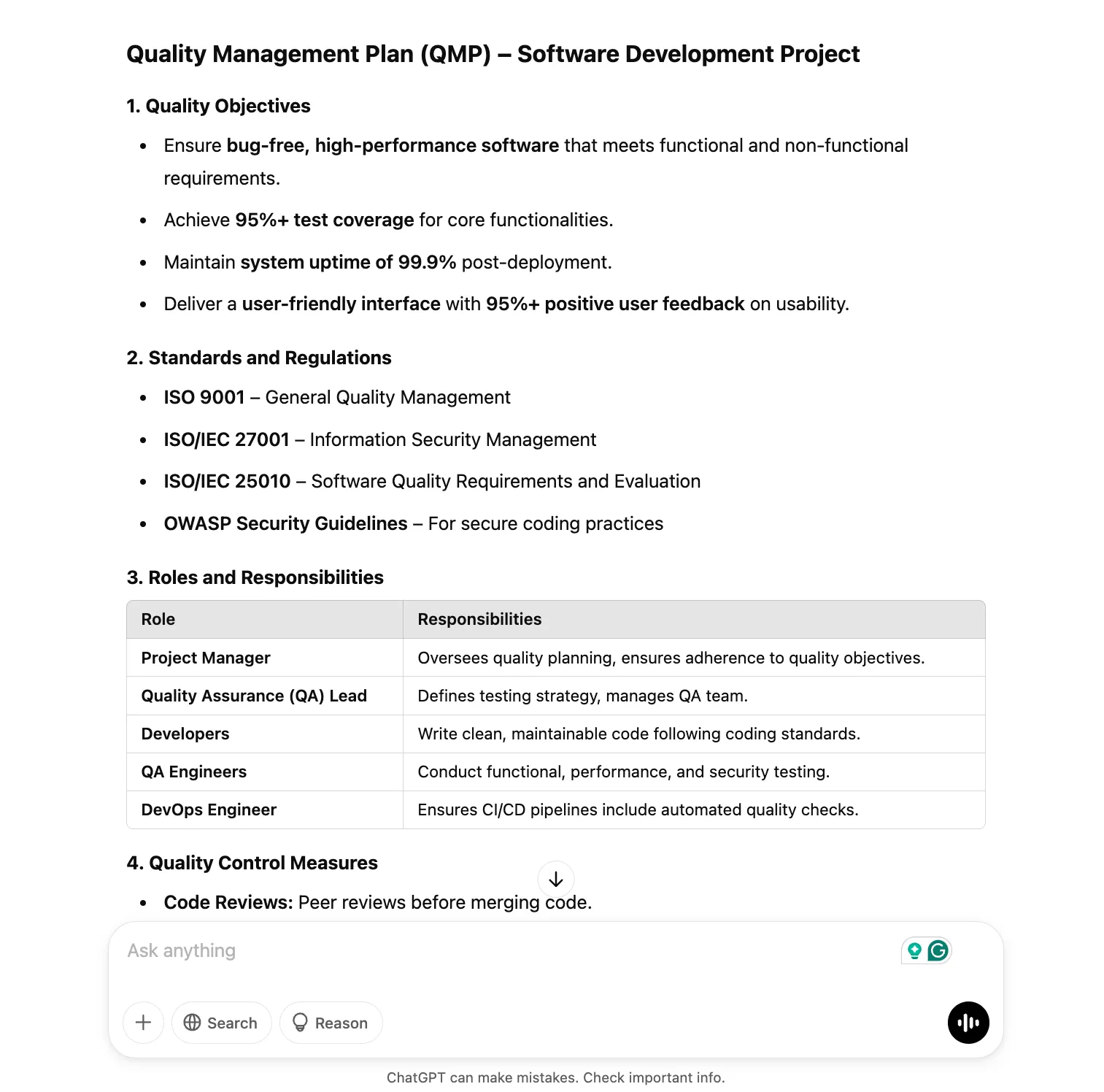Select the DevOps Engineer table cell
1104x1092 pixels.
265,810
